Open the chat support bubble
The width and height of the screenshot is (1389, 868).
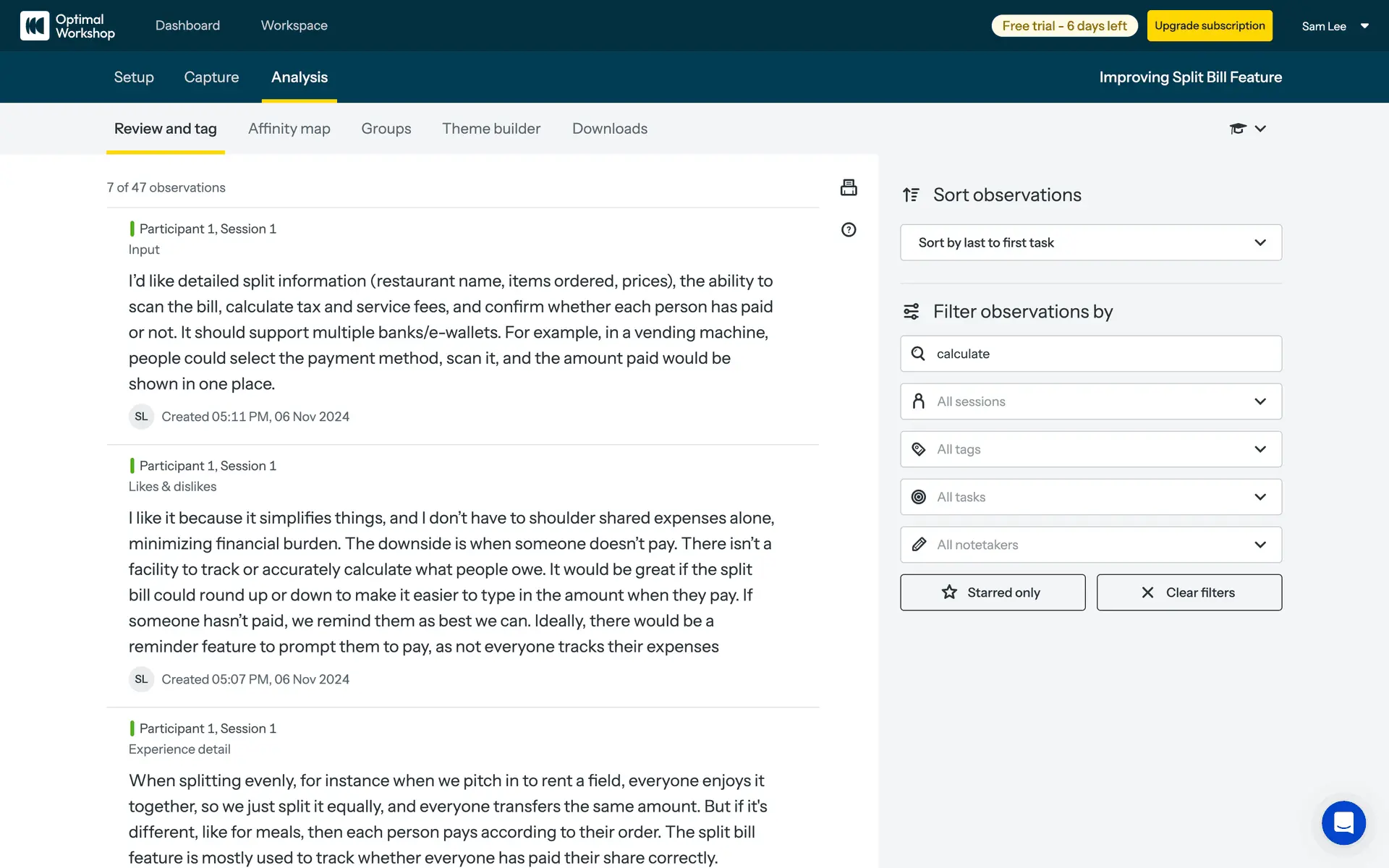point(1343,822)
